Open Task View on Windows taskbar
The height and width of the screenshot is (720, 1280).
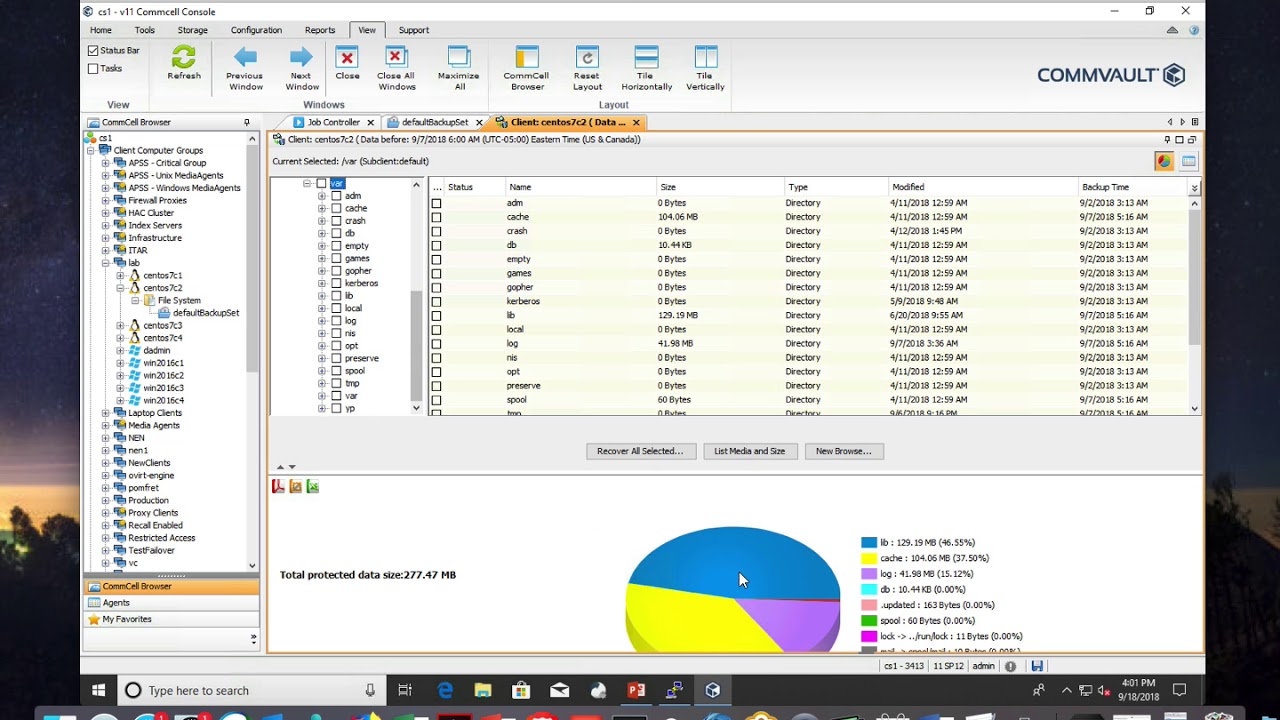(405, 690)
